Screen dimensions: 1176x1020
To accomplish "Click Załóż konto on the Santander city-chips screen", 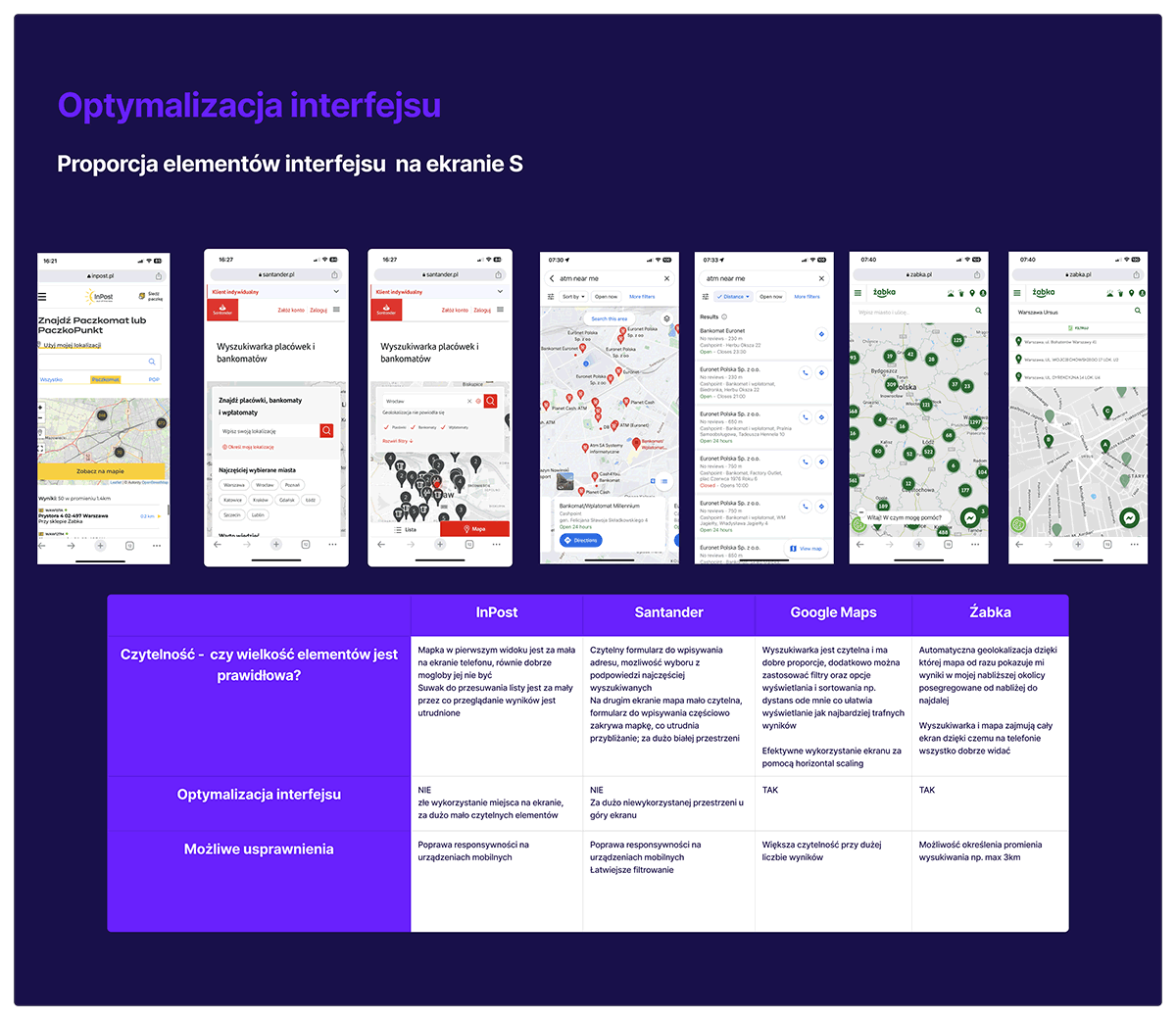I will [x=290, y=310].
